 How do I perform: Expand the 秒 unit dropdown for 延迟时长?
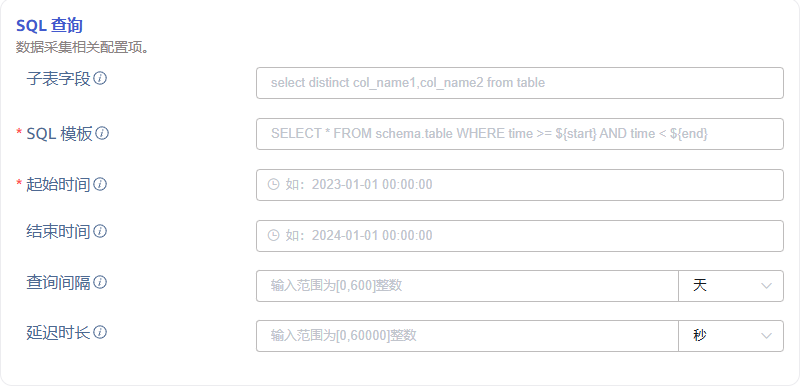pyautogui.click(x=731, y=336)
